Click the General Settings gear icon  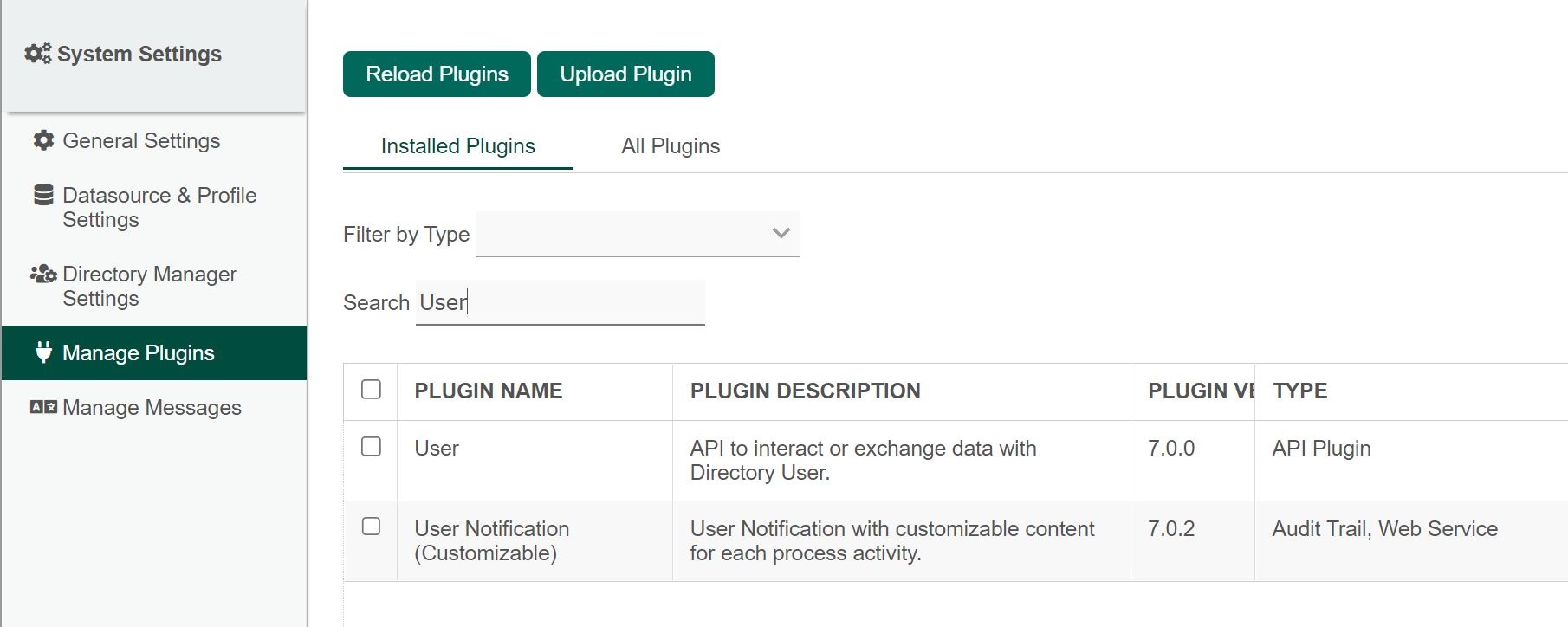(43, 140)
